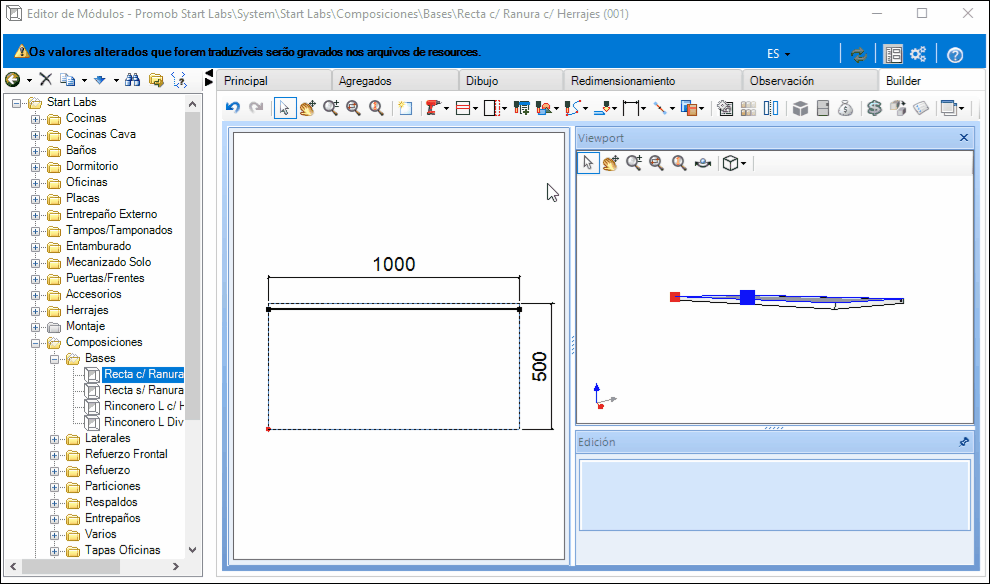Click the grey 3D cube icon
This screenshot has width=990, height=584.
click(x=801, y=108)
